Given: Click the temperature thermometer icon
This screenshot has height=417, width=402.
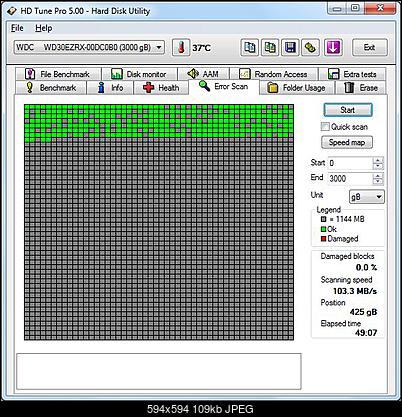Looking at the screenshot, I should point(181,47).
